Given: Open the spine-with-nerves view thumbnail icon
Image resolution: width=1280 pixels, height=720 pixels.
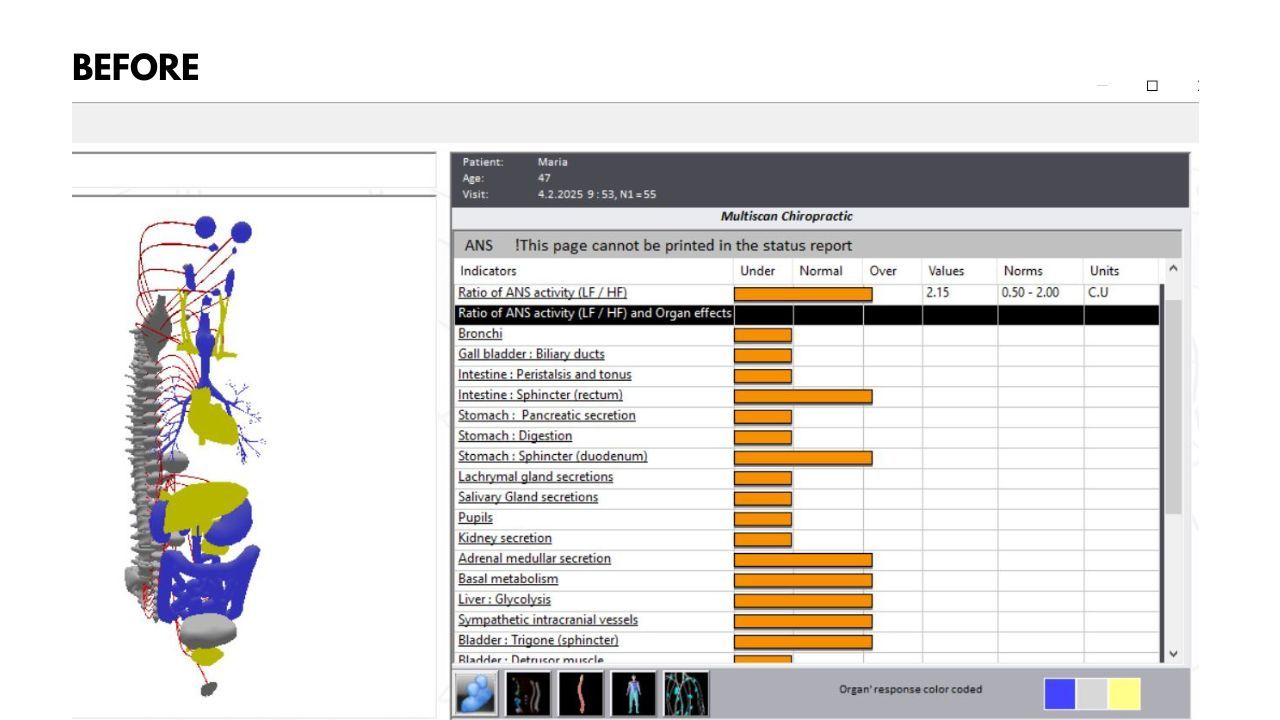Looking at the screenshot, I should 528,693.
